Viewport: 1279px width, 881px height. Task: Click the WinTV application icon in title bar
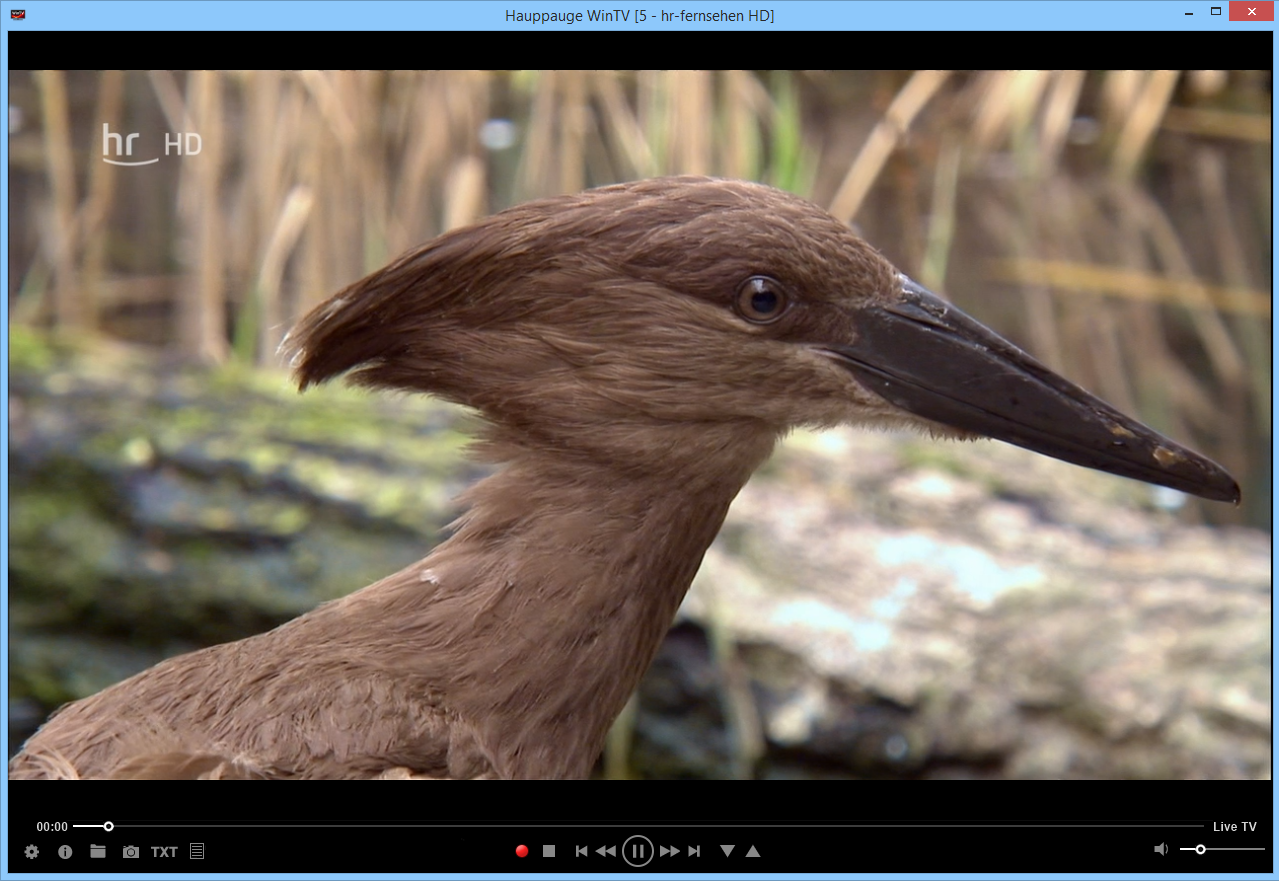(x=17, y=14)
